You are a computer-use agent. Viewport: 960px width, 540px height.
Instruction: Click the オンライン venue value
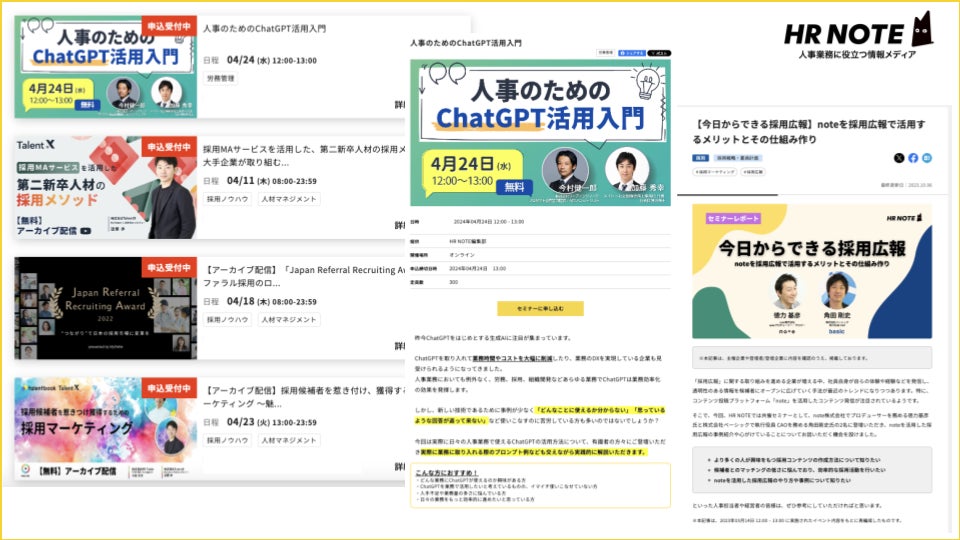462,255
